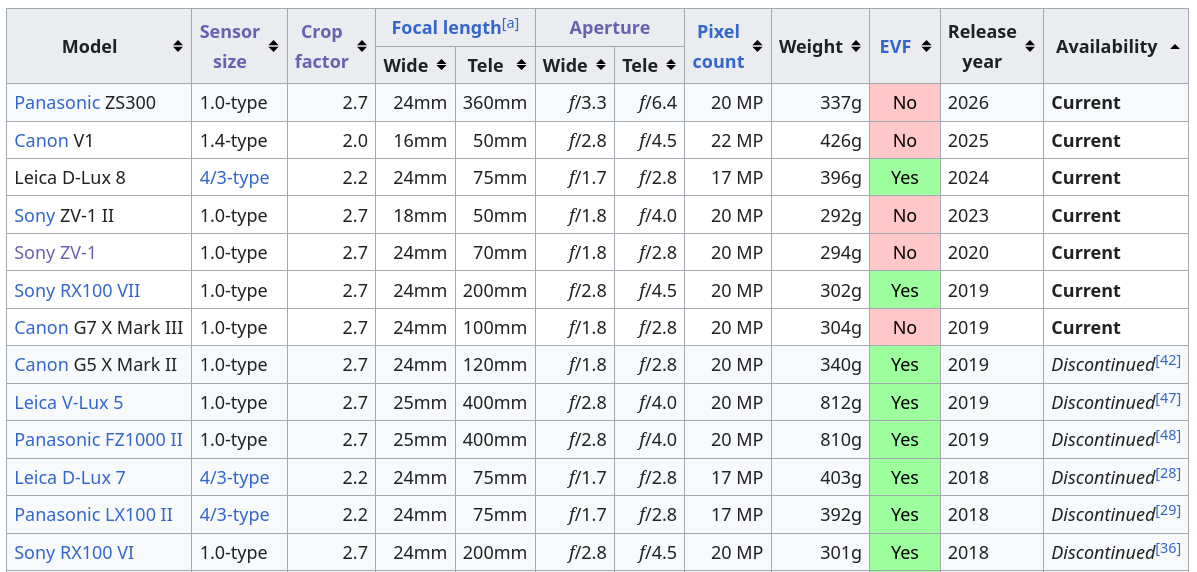Image resolution: width=1197 pixels, height=572 pixels.
Task: Open the Focal length header link
Action: tap(446, 28)
